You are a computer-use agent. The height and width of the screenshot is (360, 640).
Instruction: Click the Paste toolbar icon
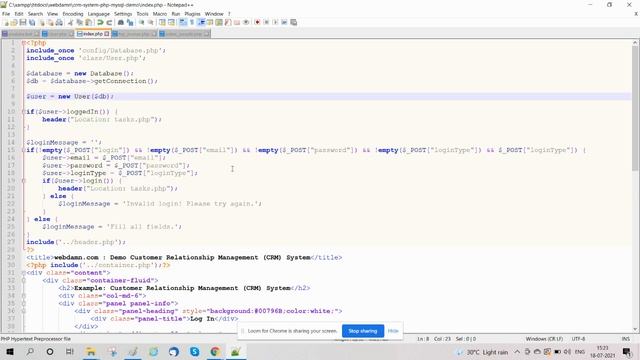pyautogui.click(x=88, y=22)
